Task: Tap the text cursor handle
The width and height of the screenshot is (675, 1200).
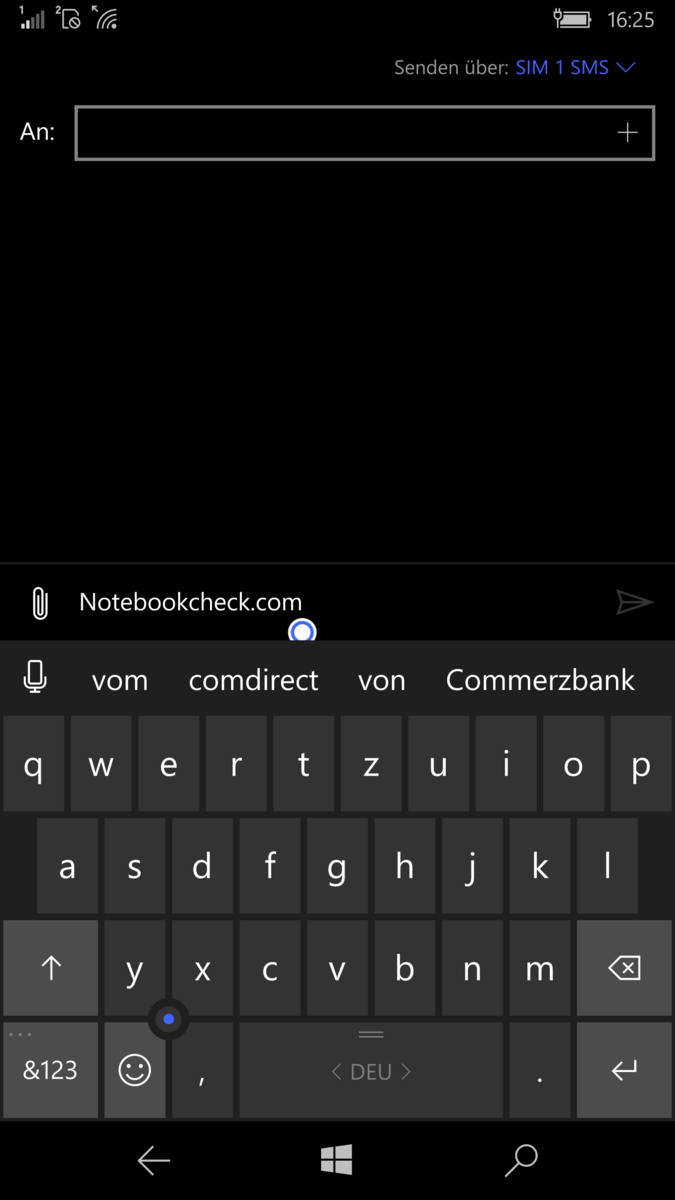Action: [302, 631]
